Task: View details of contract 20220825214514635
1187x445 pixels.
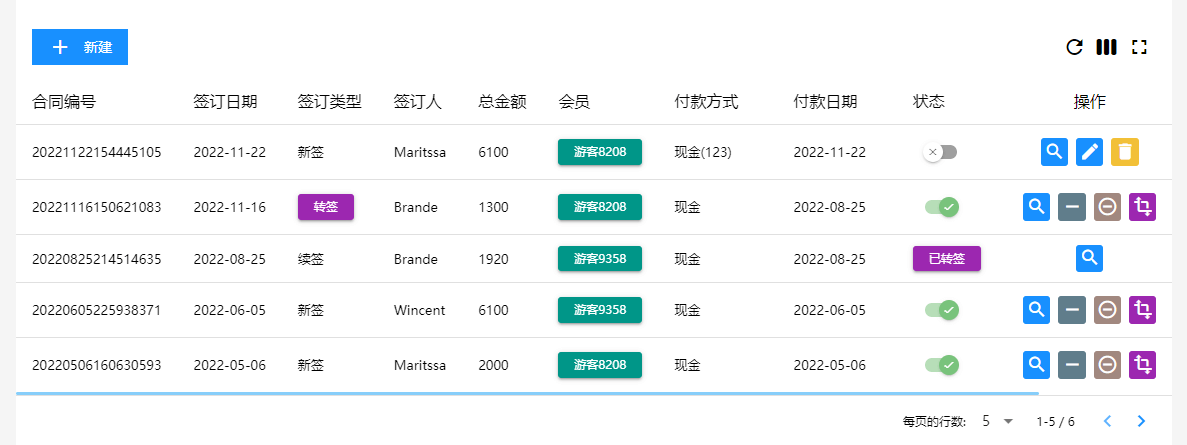Action: pyautogui.click(x=1089, y=258)
